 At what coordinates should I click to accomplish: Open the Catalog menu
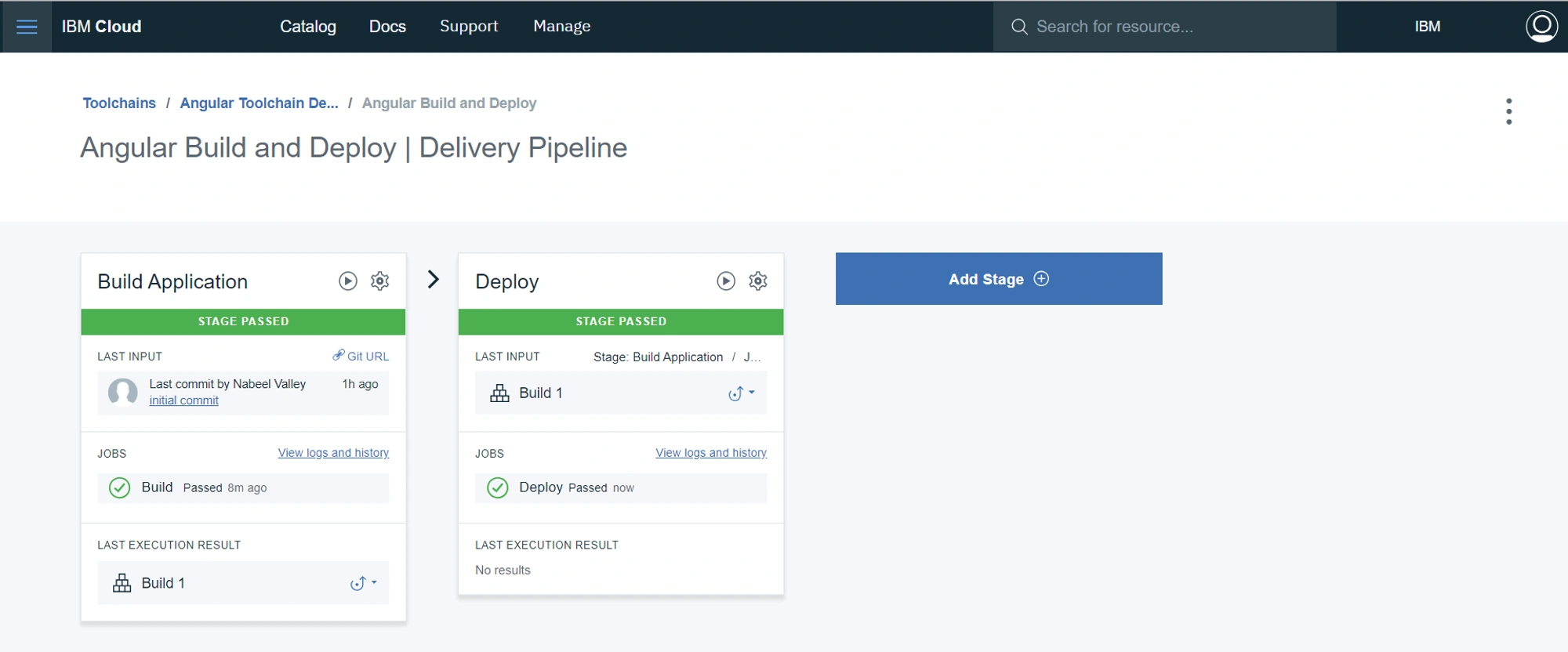(308, 27)
